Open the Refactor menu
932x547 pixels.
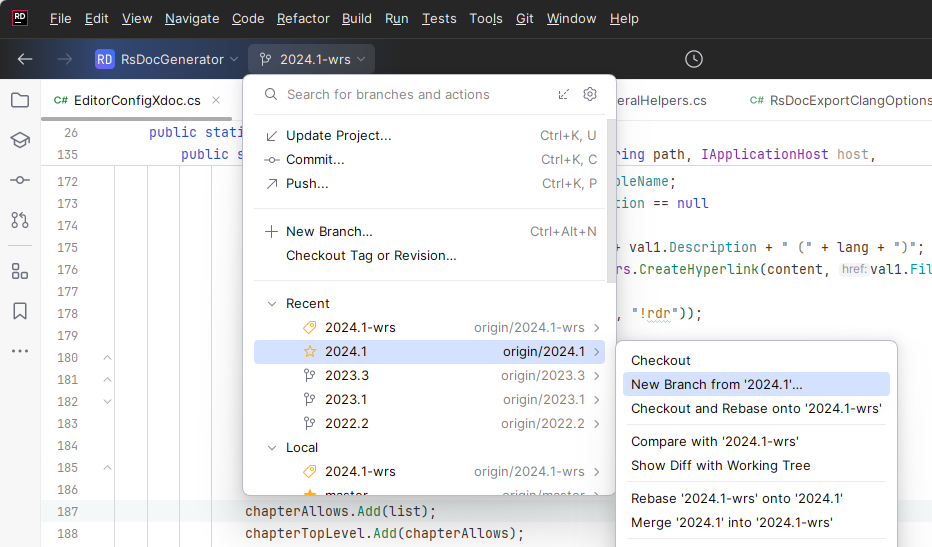pyautogui.click(x=303, y=18)
